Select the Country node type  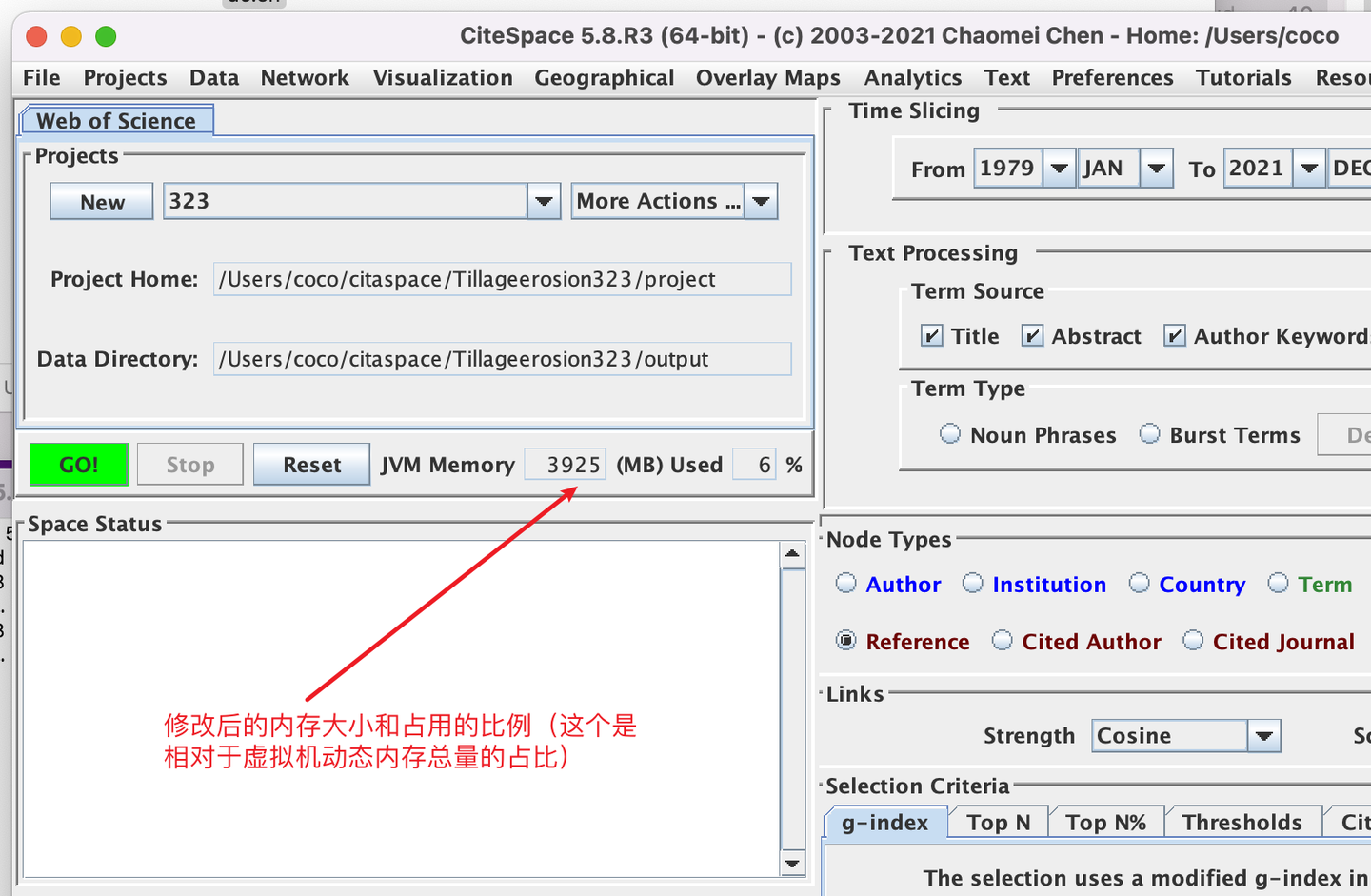coord(1139,583)
